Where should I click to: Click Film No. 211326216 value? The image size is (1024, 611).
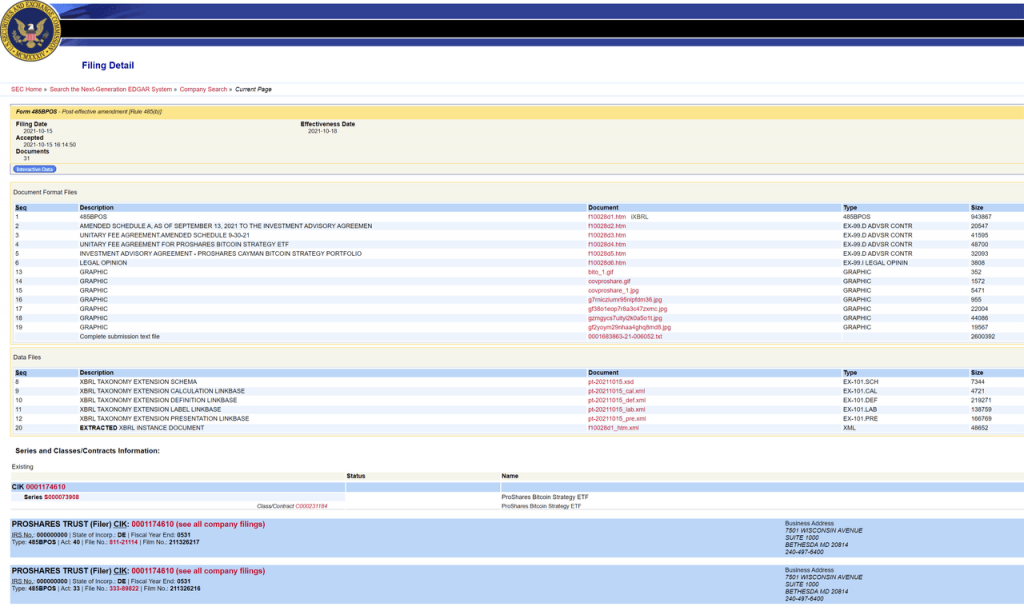pos(185,589)
